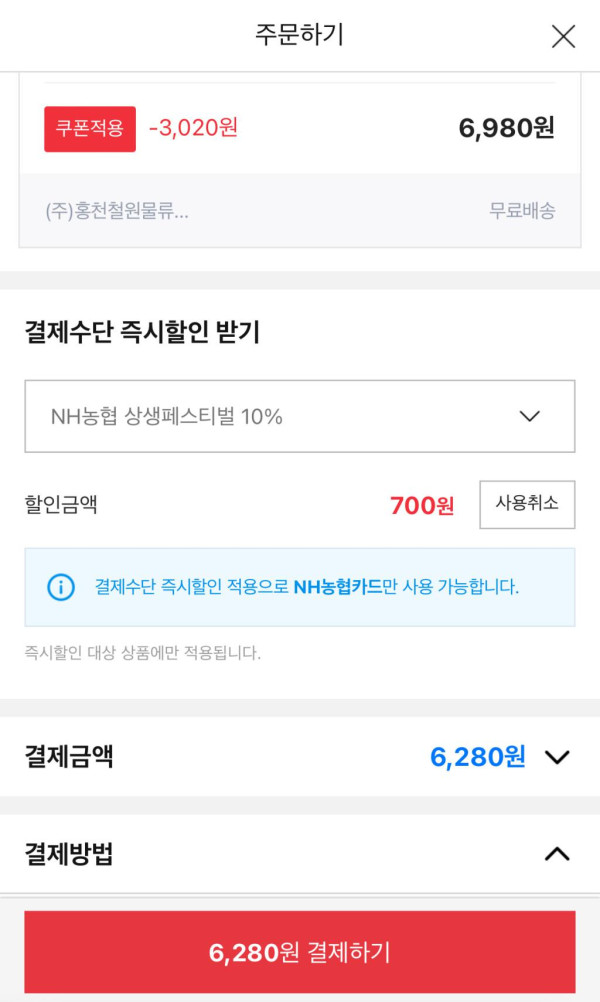Tap the 6,280원 결제하기 pay button
Viewport: 600px width, 1002px height.
299,952
